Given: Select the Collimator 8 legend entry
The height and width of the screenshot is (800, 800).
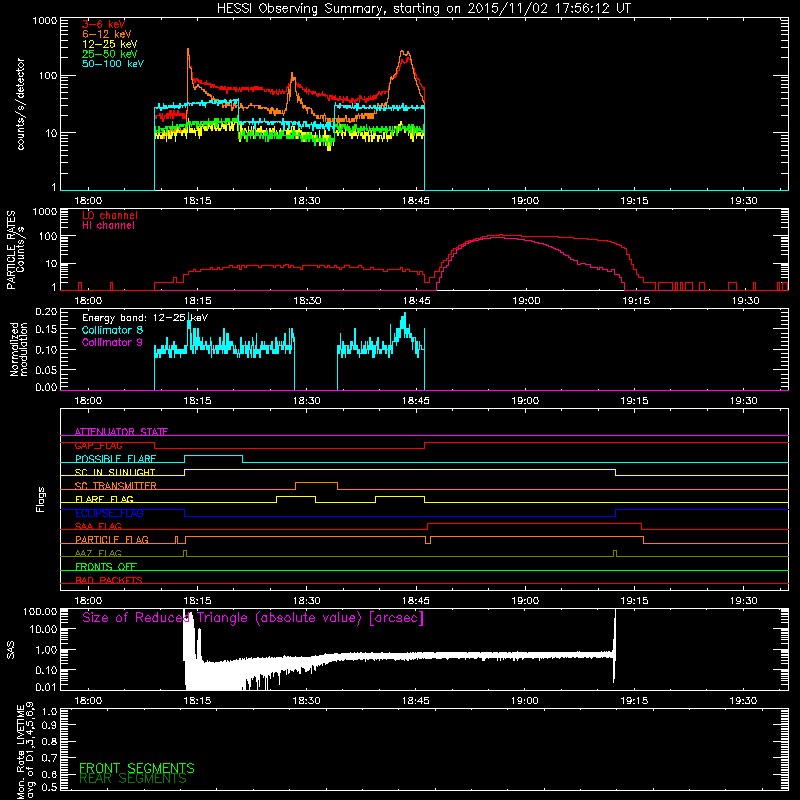Looking at the screenshot, I should pos(112,330).
